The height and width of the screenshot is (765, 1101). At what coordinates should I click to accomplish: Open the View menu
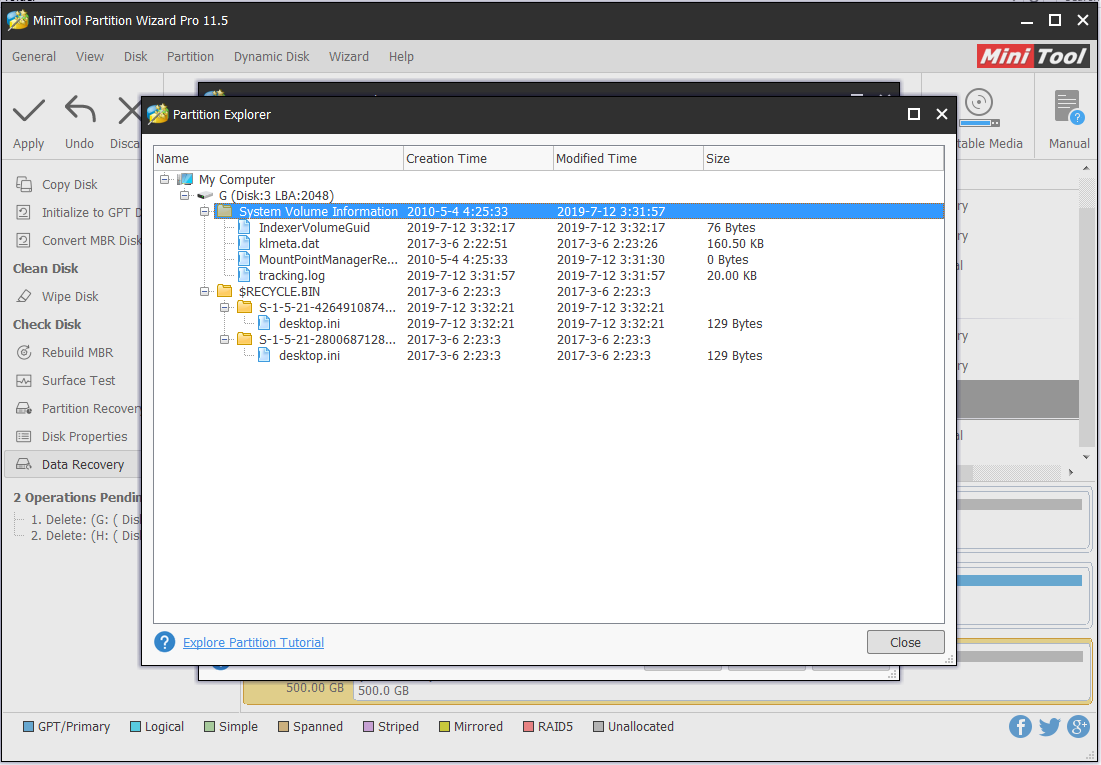[x=90, y=57]
